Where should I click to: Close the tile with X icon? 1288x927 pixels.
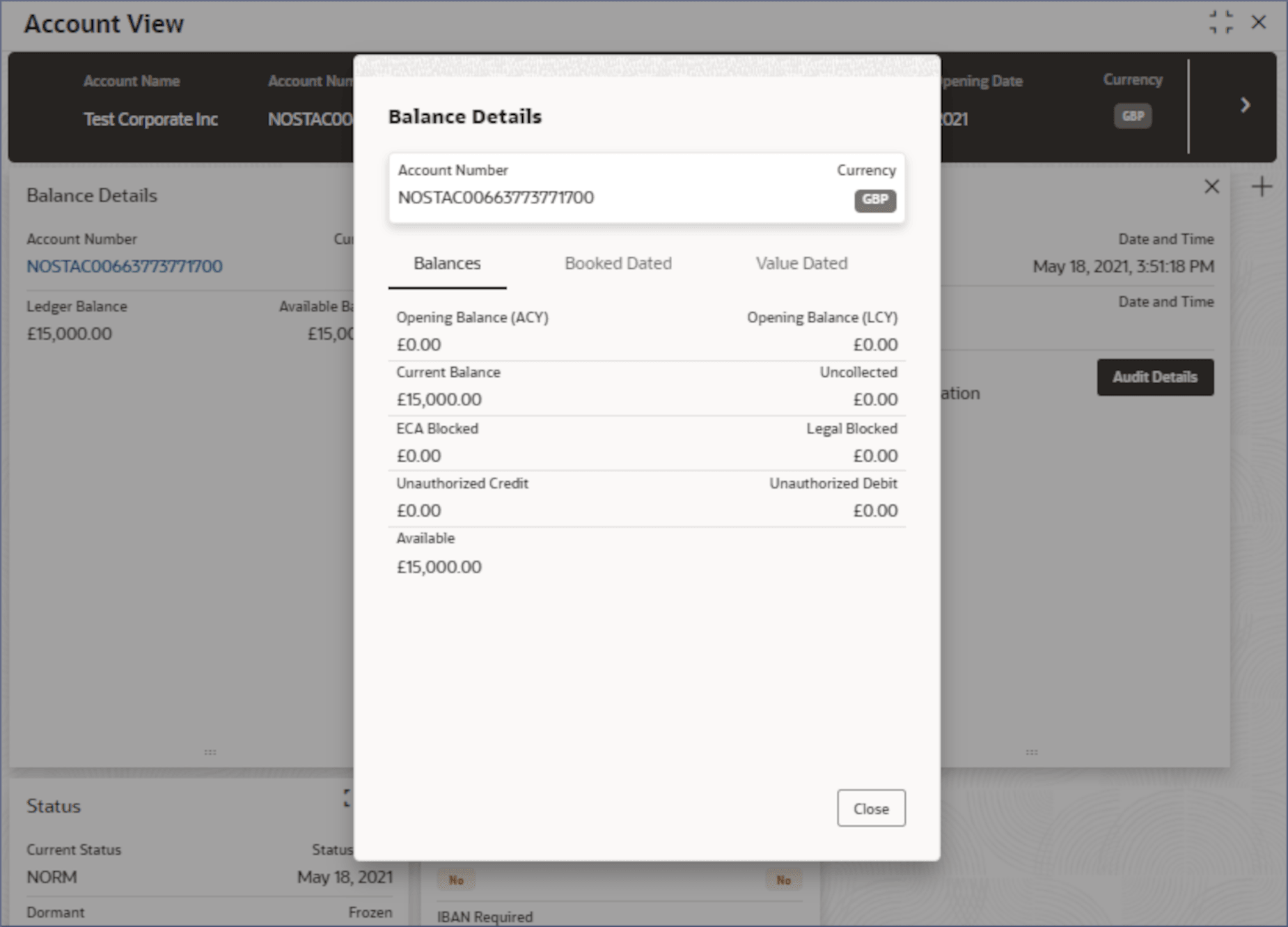pos(1212,187)
